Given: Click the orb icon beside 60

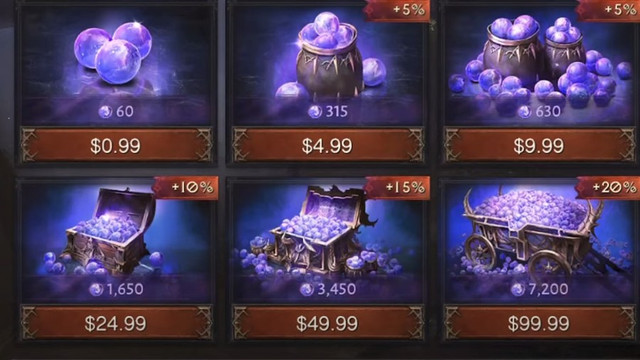Looking at the screenshot, I should pos(105,111).
